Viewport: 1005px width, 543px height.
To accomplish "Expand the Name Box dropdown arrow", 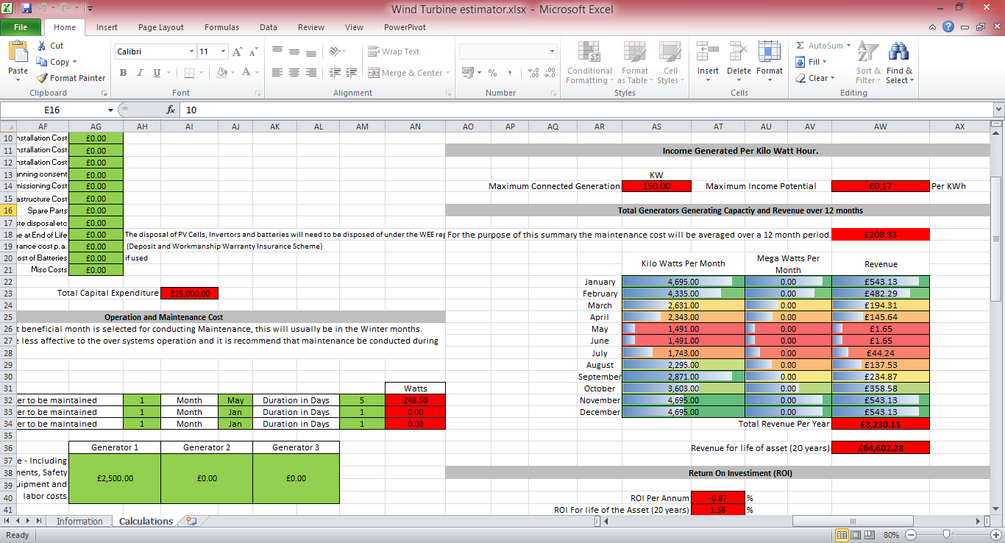I will coord(110,110).
